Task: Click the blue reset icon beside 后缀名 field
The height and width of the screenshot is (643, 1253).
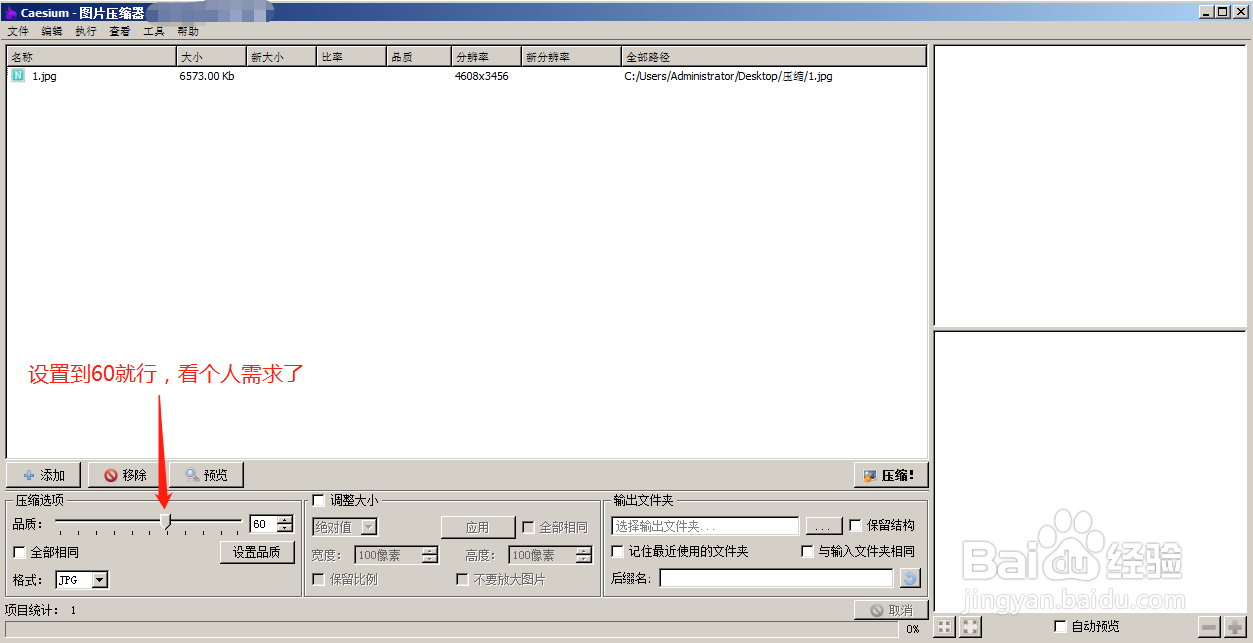Action: [909, 578]
